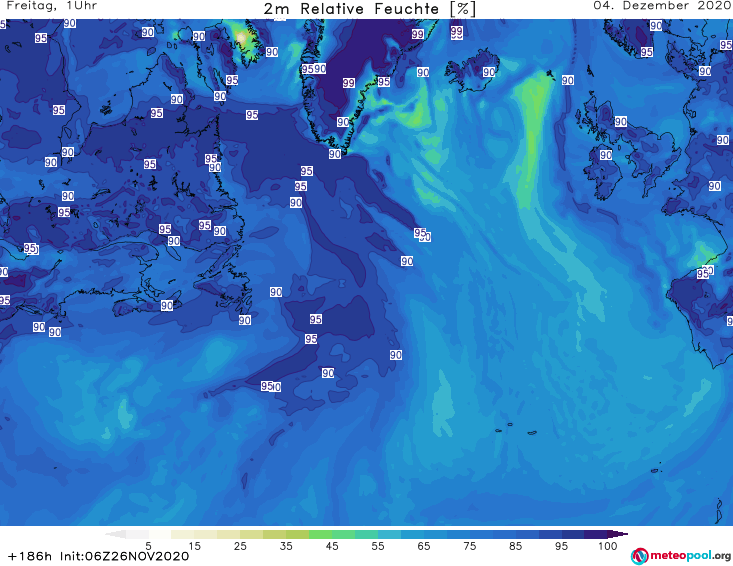Click the "35" label on the color scale

pos(286,546)
